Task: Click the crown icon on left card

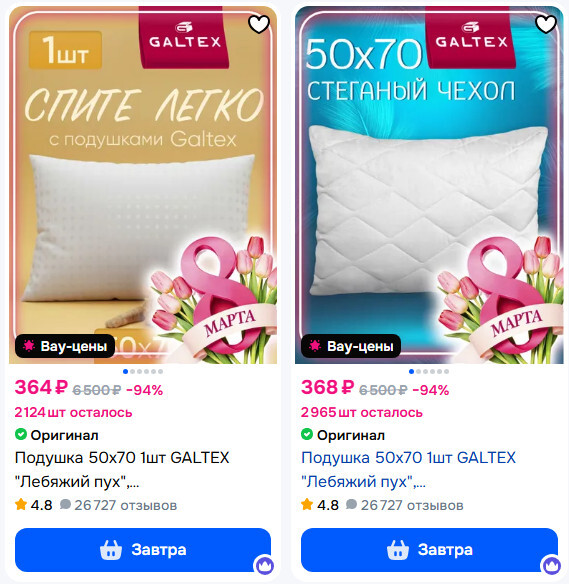Action: [x=264, y=565]
